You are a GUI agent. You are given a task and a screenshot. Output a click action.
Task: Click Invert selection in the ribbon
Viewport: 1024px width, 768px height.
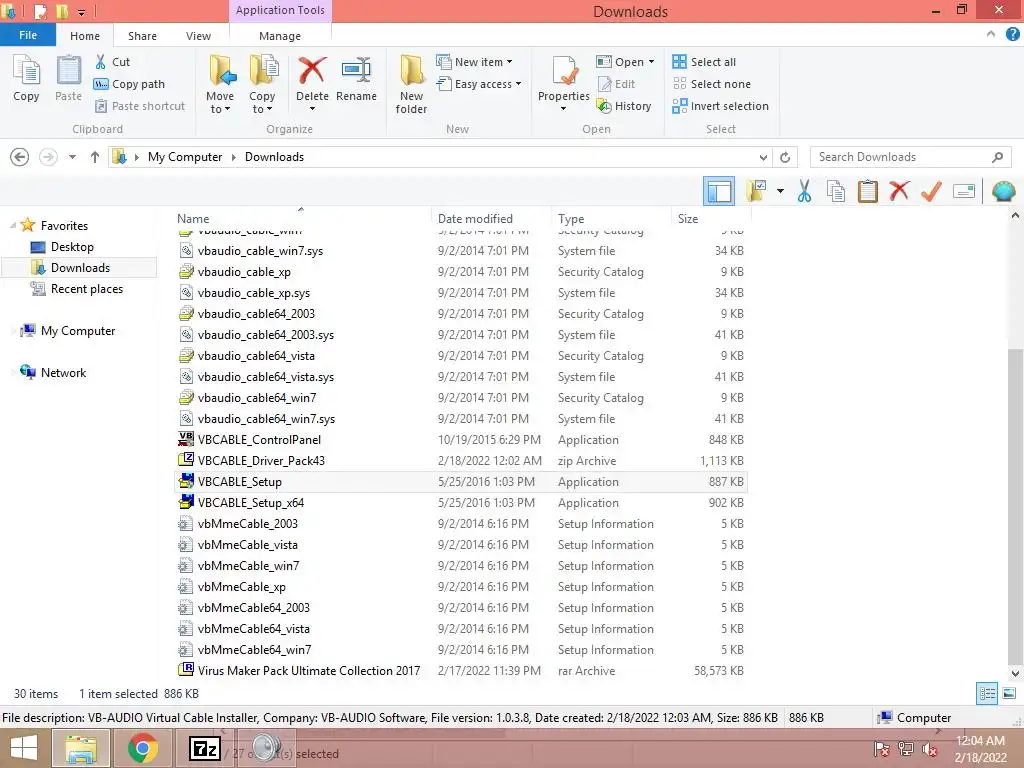click(x=720, y=106)
